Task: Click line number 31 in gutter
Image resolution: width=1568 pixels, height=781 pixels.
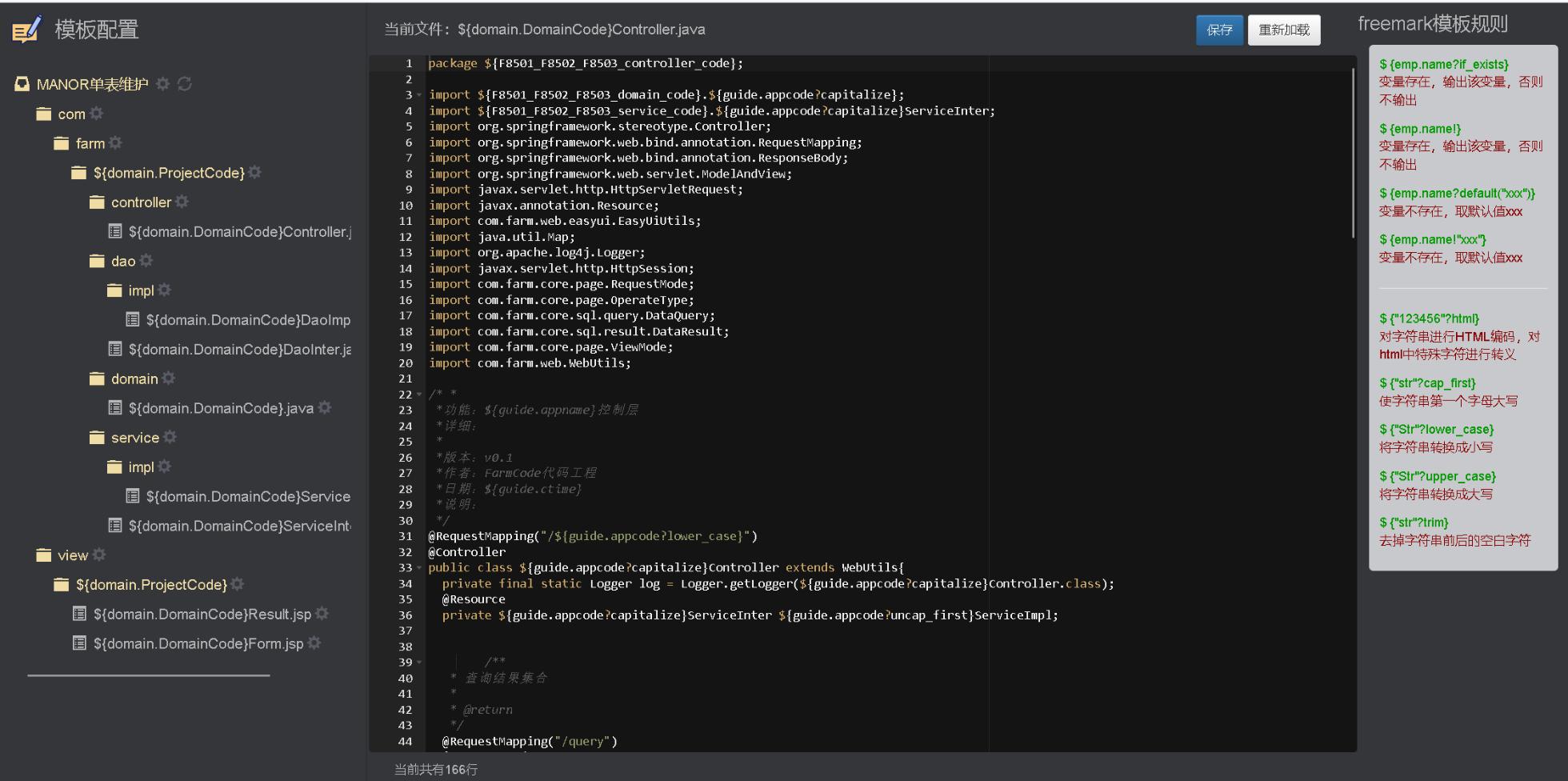Action: tap(406, 536)
